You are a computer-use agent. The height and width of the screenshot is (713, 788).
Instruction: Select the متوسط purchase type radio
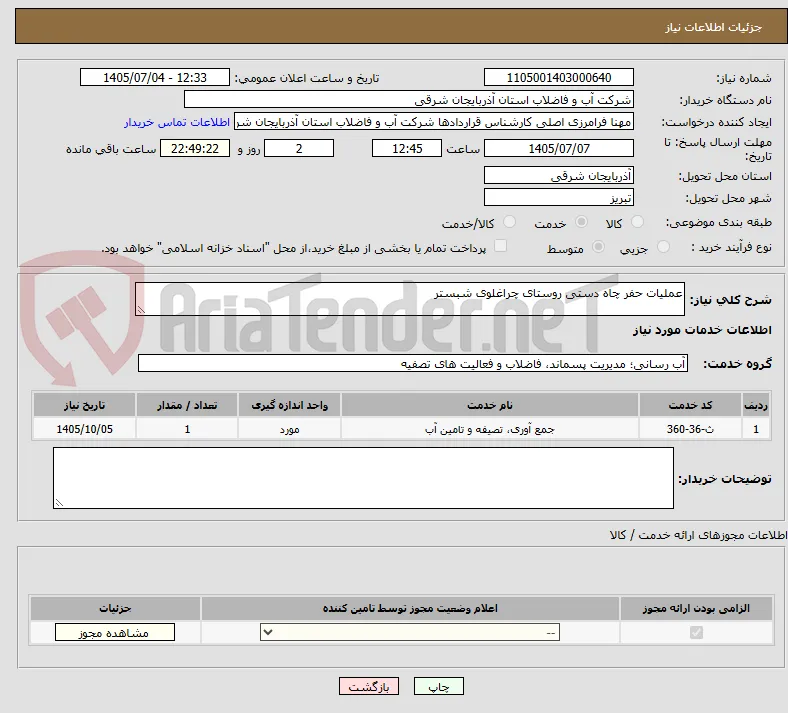pos(598,247)
